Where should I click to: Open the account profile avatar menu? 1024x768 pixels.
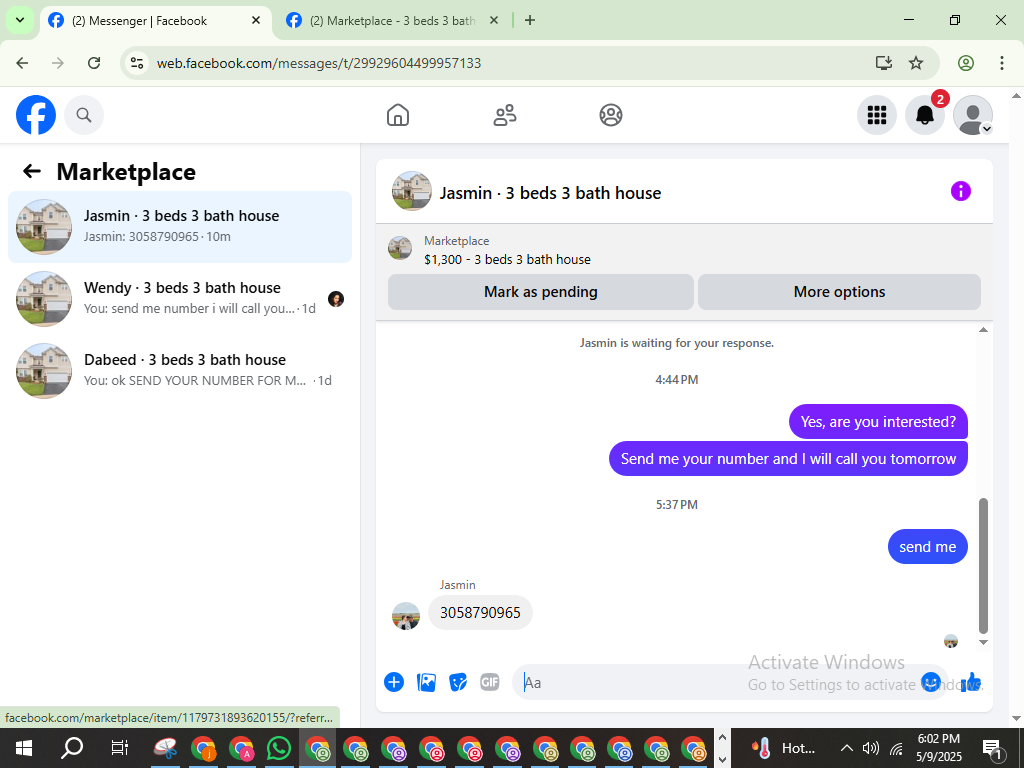973,115
